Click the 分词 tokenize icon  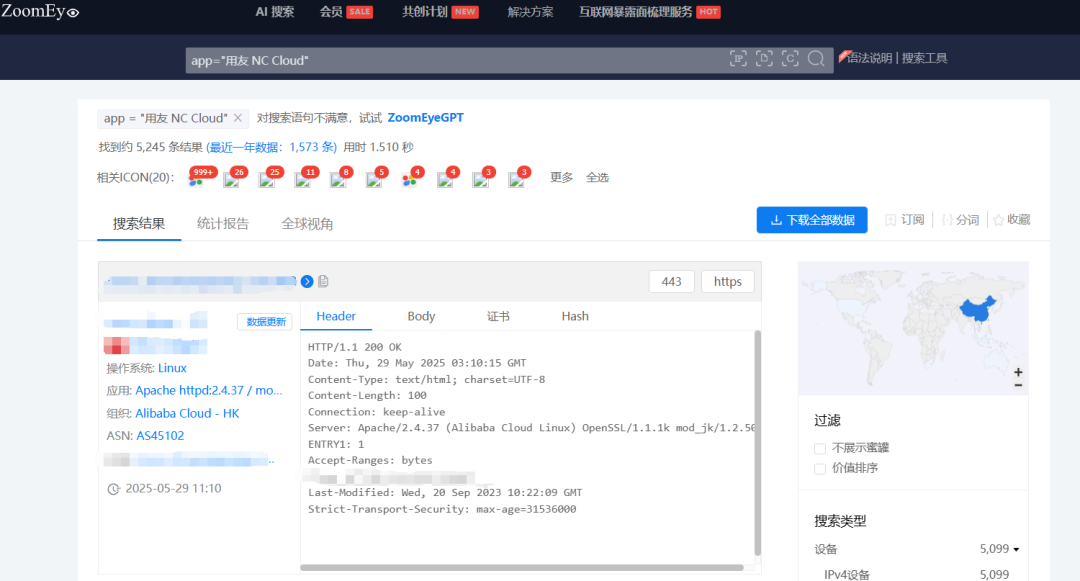(x=947, y=220)
